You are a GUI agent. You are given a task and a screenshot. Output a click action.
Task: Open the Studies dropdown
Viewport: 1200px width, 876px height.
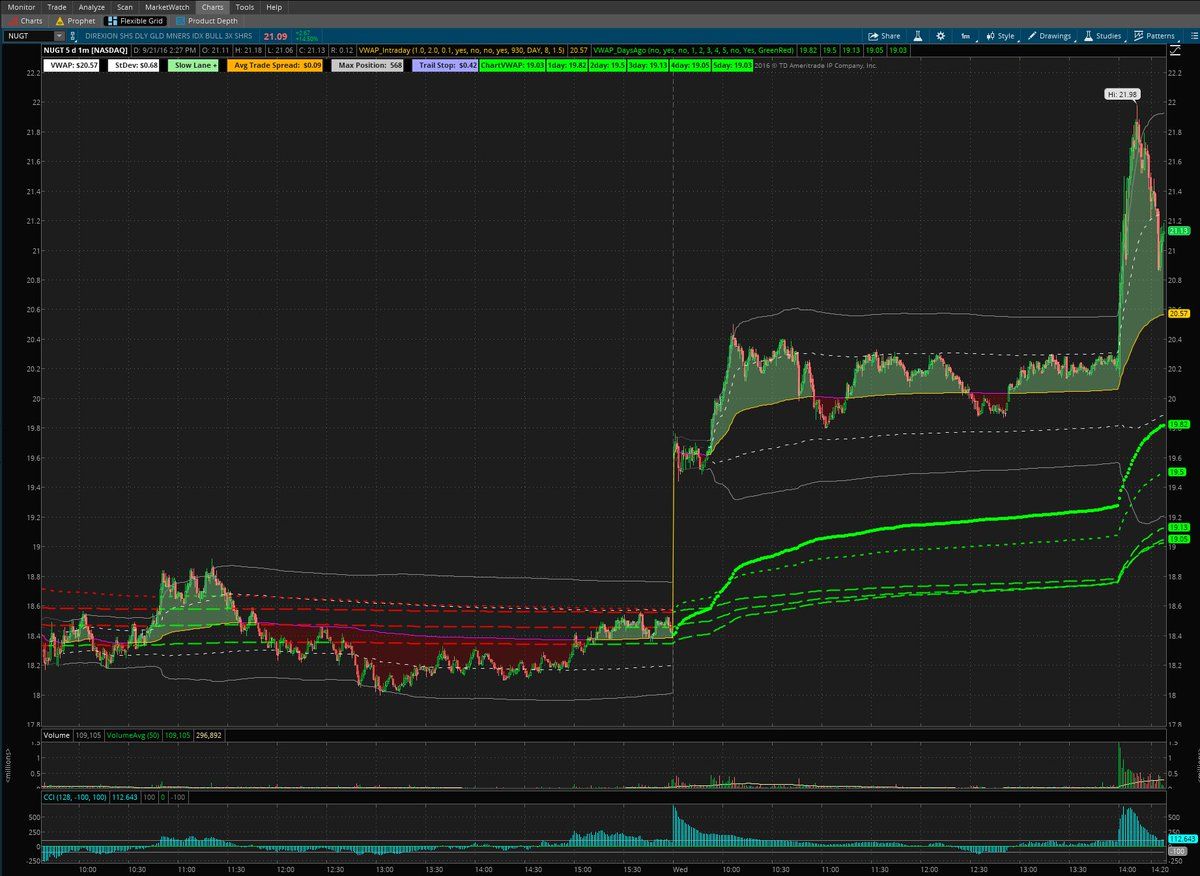pos(1103,36)
